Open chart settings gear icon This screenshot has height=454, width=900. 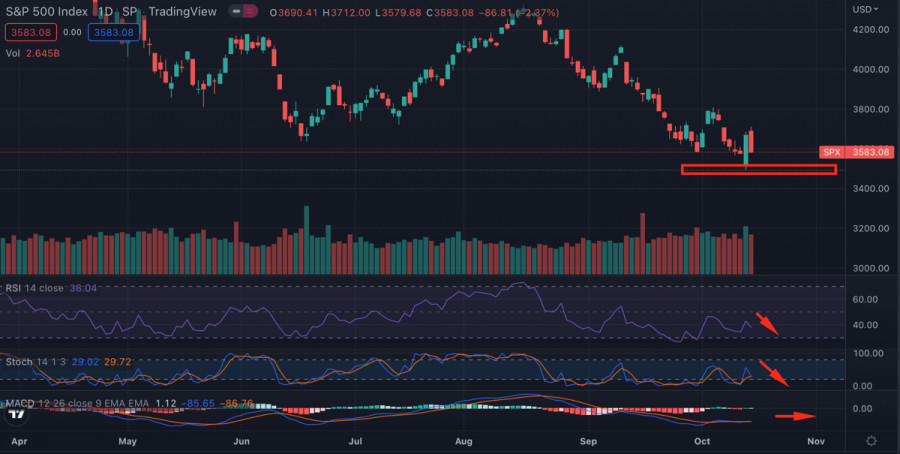[x=871, y=441]
